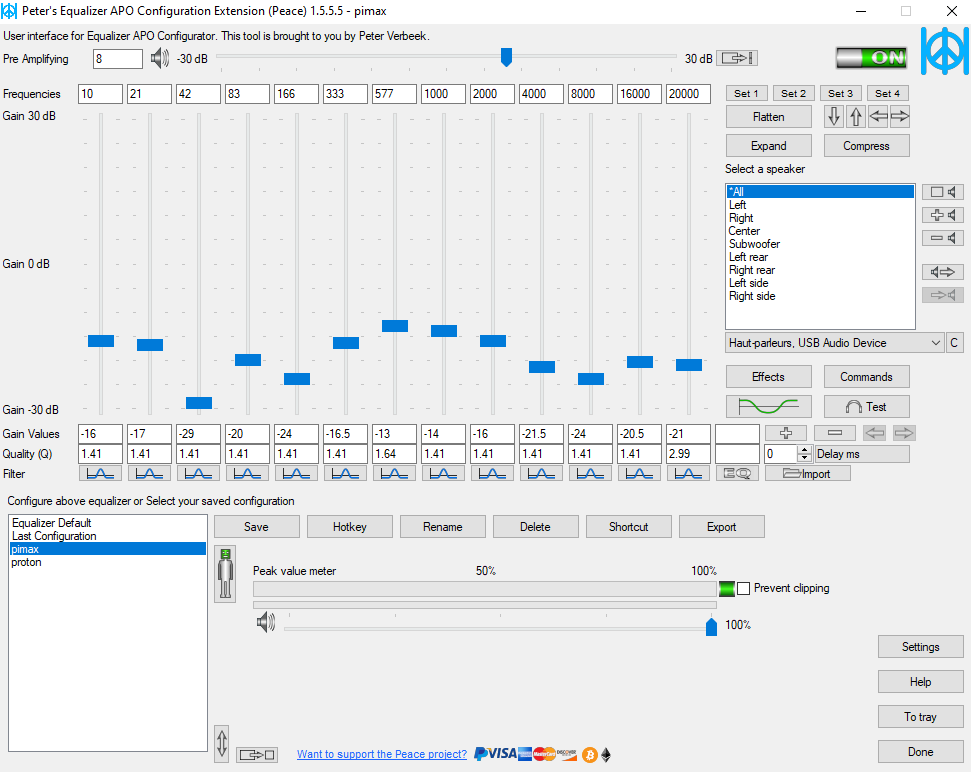The image size is (971, 772).
Task: Increase delay ms with the stepper
Action: pos(804,450)
